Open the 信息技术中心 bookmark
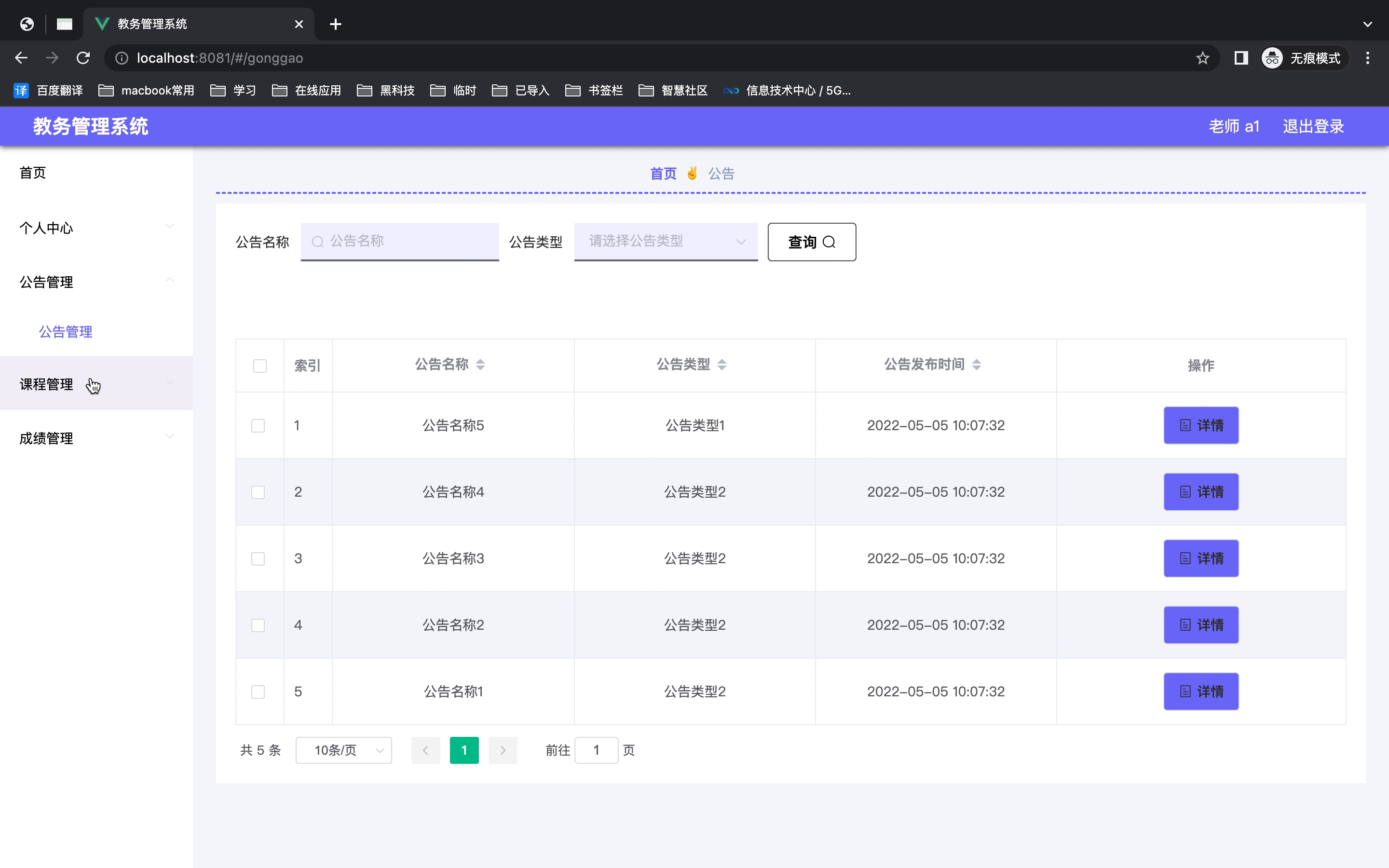This screenshot has height=868, width=1389. (787, 91)
